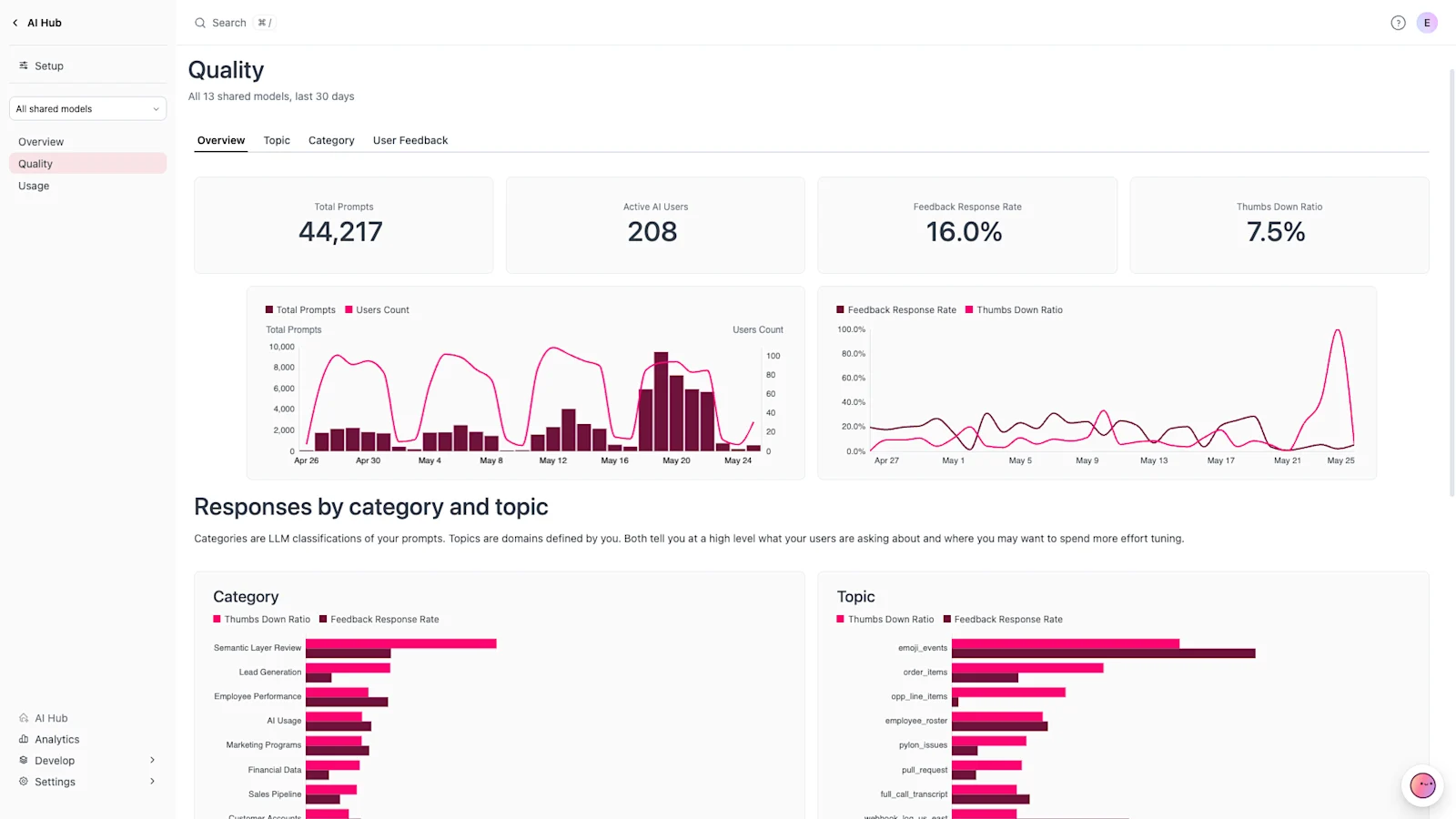Toggle Topic Feedback Response Rate legend swatch
1456x819 pixels.
point(947,619)
